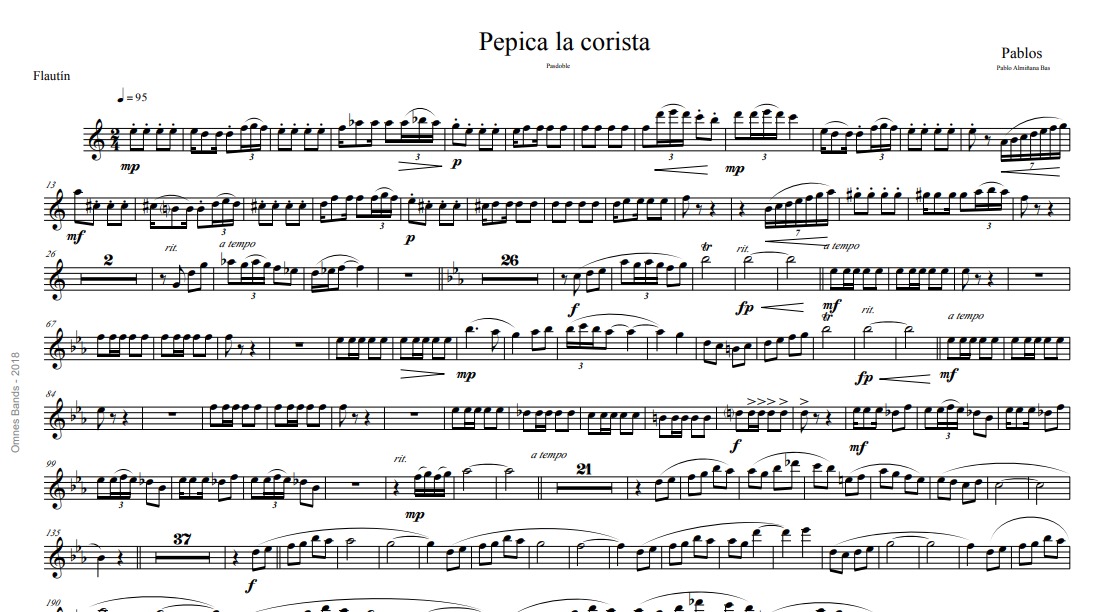Screen dimensions: 1094x612
Task: Select measure number 135 at staff start
Action: point(53,532)
